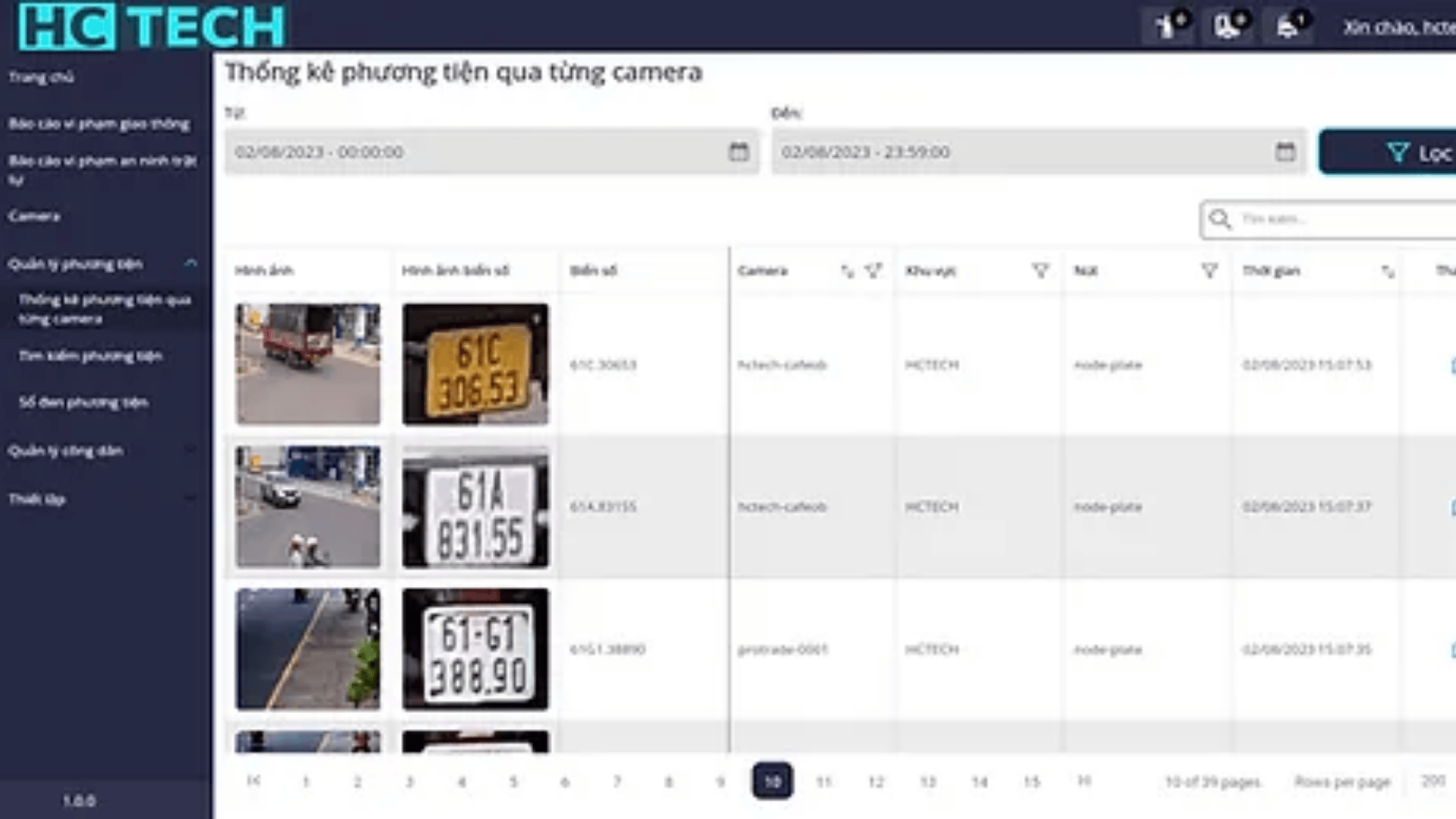Click the Hình ảnh column header
This screenshot has width=1456, height=819.
(264, 271)
